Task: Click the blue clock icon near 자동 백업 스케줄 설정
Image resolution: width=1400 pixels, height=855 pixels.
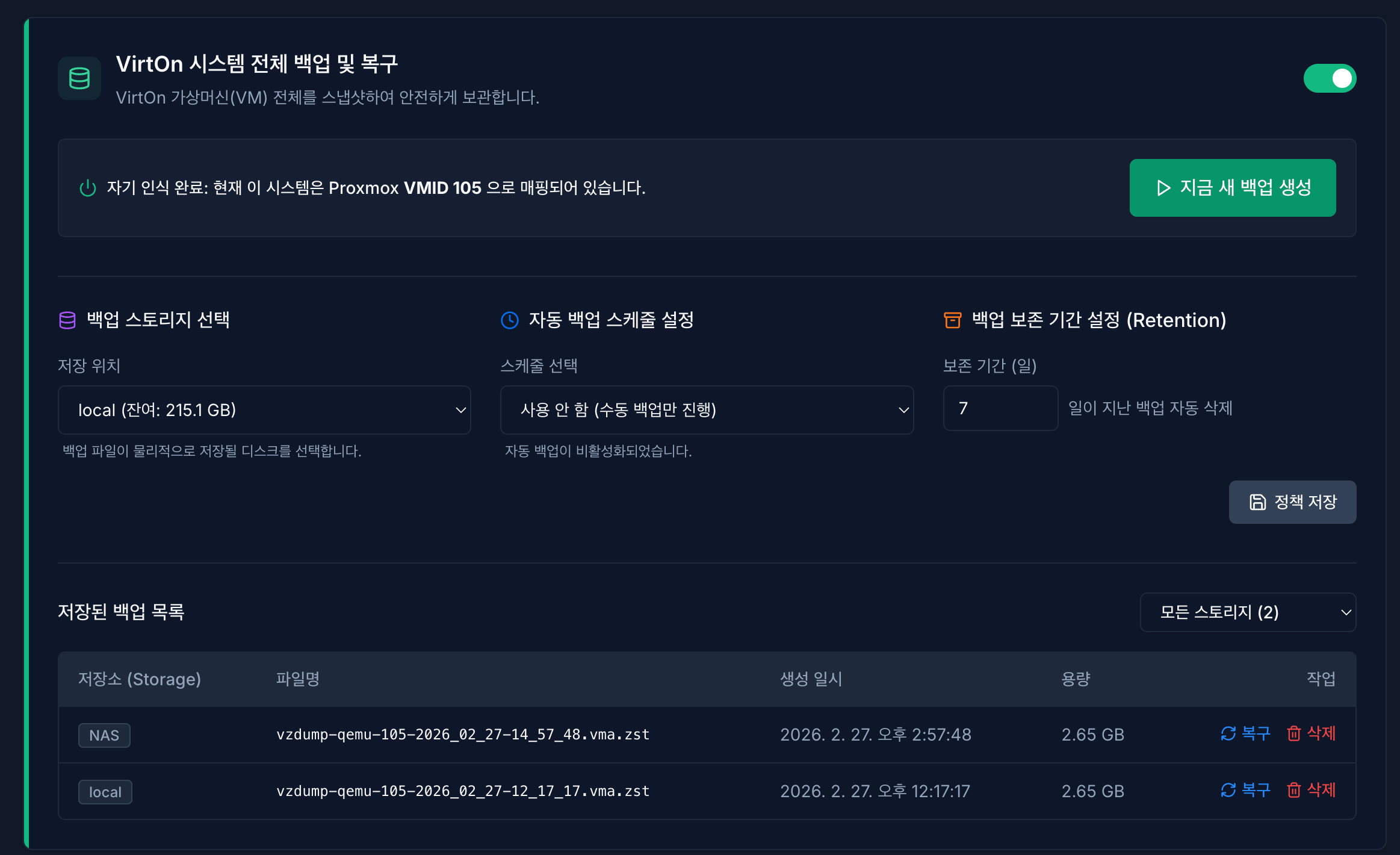Action: click(x=510, y=320)
